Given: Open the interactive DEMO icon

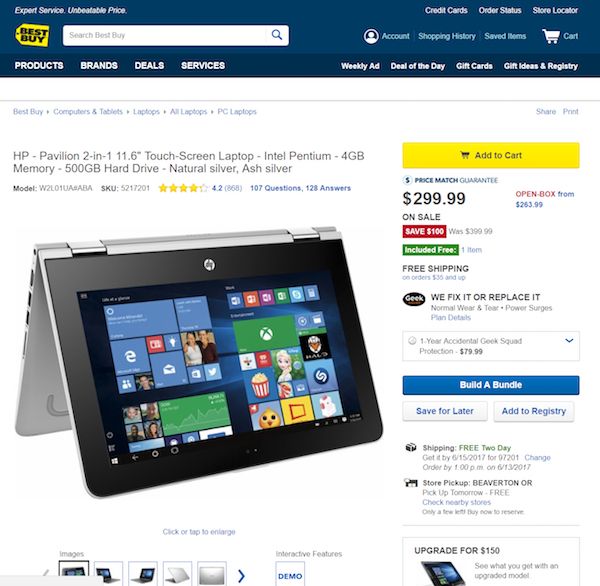Looking at the screenshot, I should tap(290, 574).
